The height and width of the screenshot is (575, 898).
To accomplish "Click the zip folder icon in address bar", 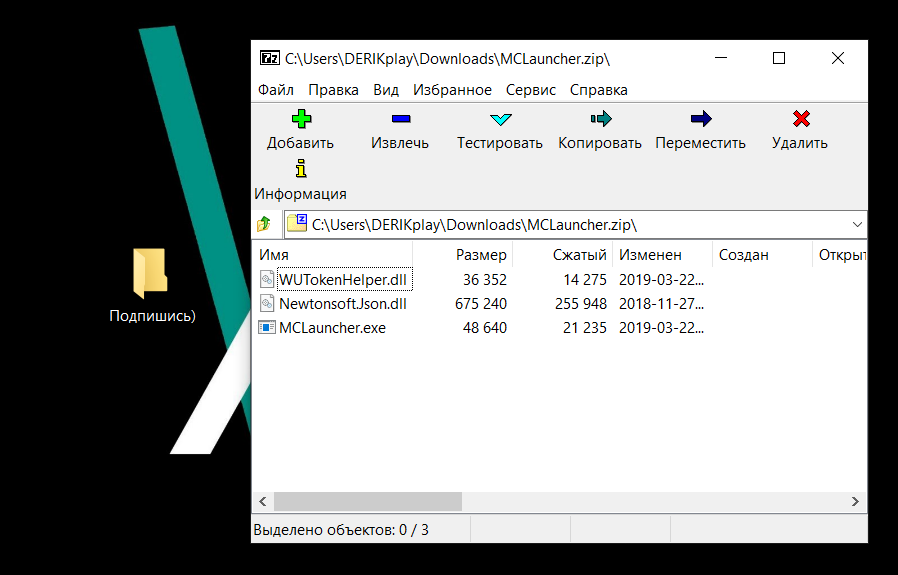I will click(297, 223).
